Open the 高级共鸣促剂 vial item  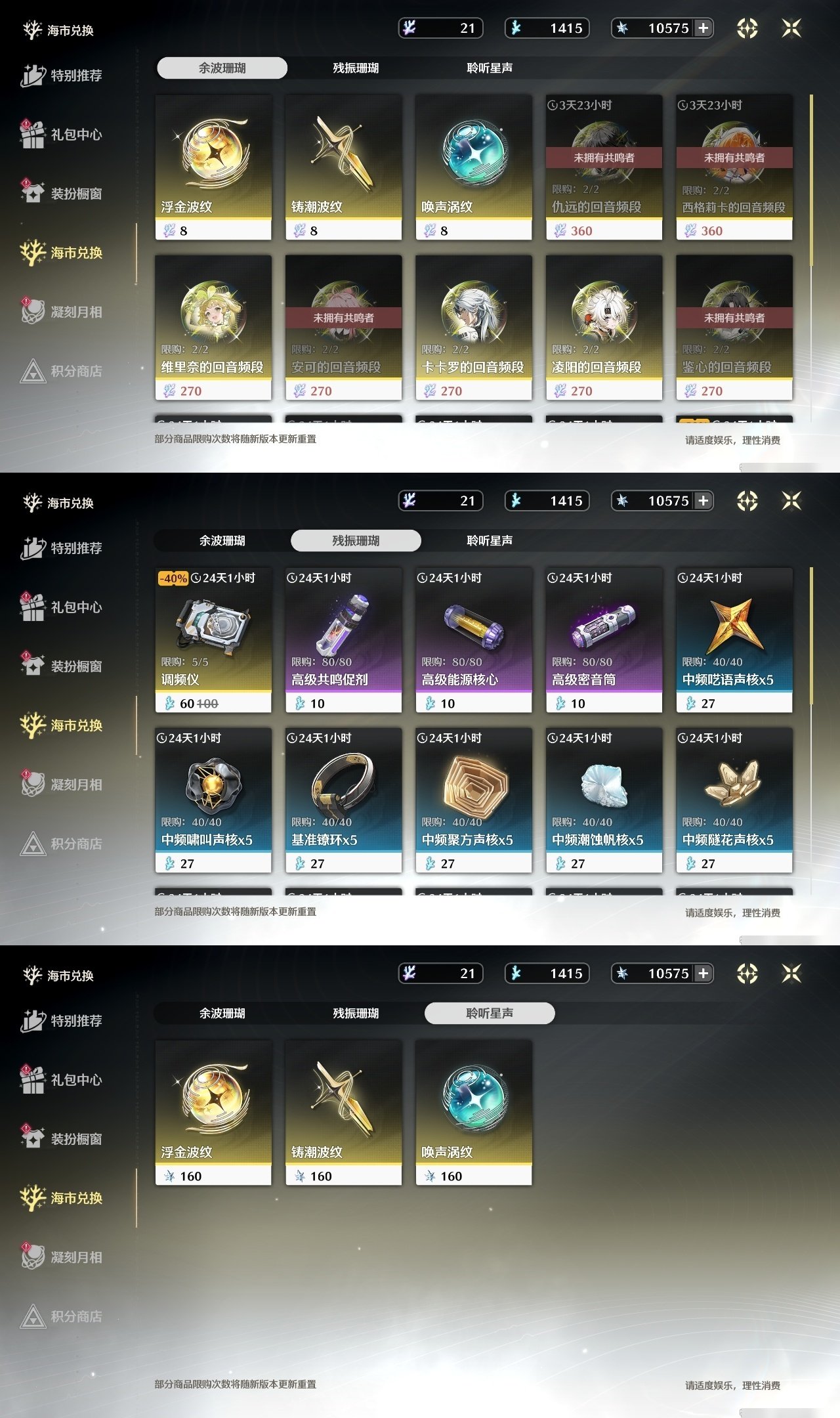pos(343,640)
